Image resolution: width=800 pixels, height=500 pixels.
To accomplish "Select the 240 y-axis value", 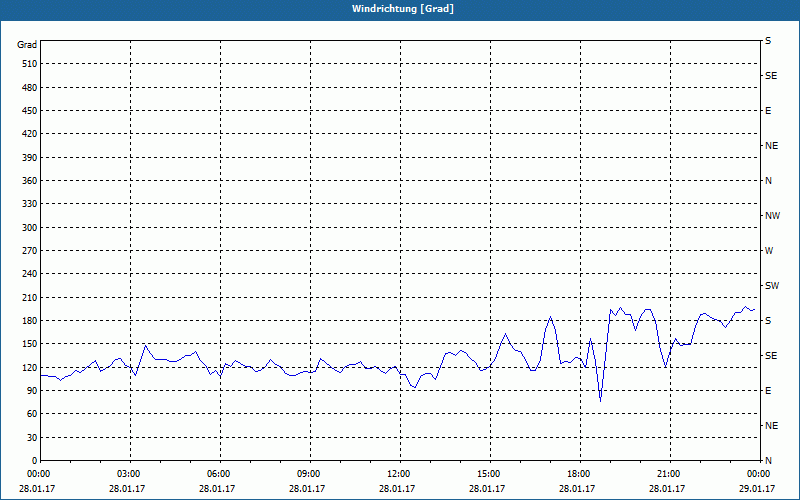I will pyautogui.click(x=30, y=274).
